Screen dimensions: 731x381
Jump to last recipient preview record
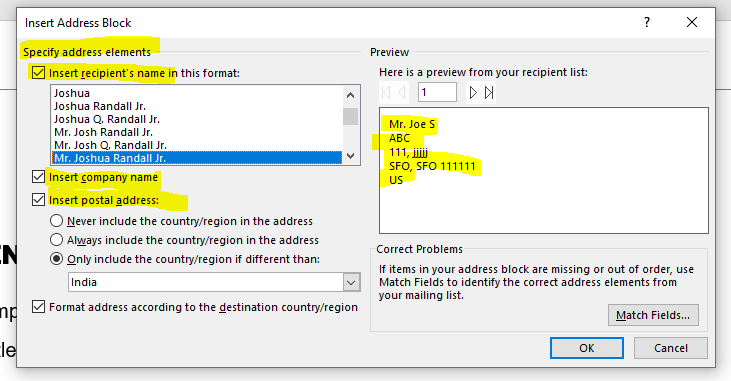pyautogui.click(x=489, y=93)
